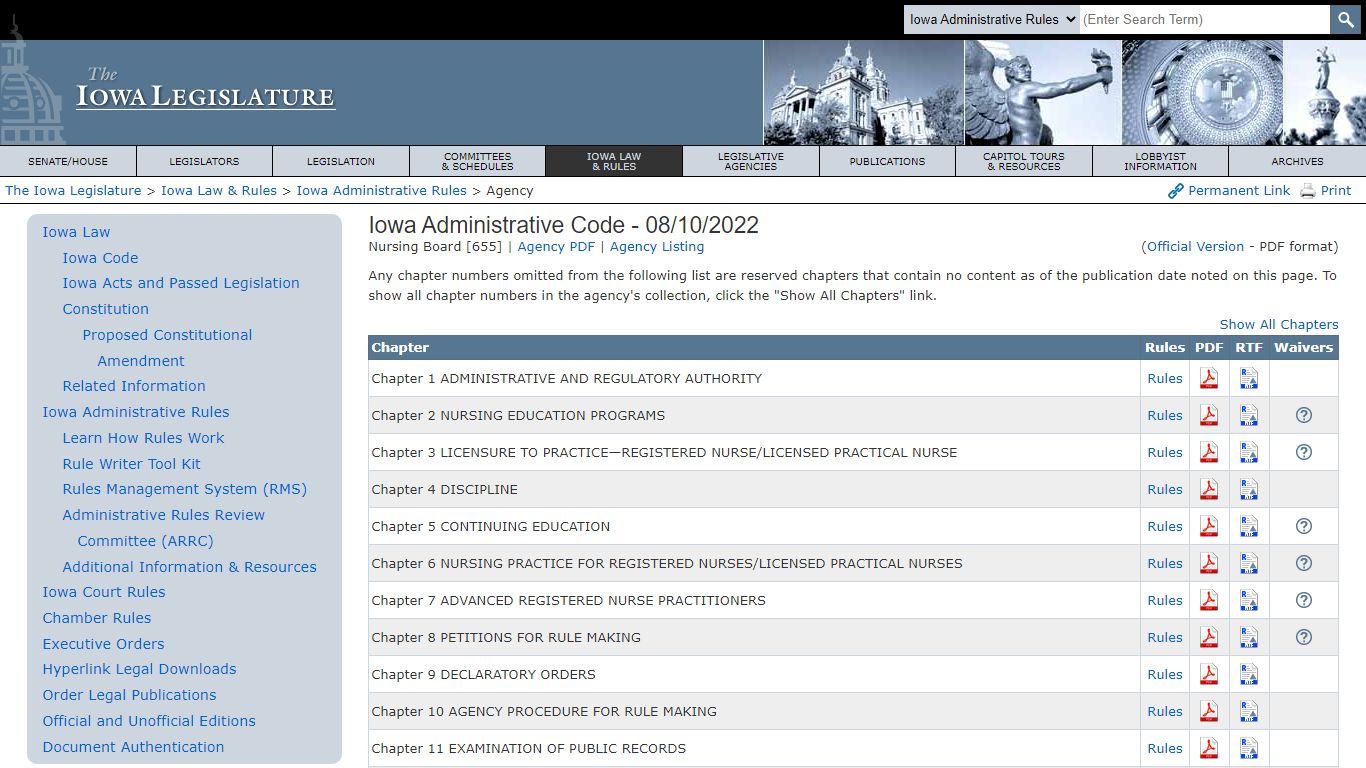Download the Chapter 6 RTF file icon
This screenshot has width=1366, height=768.
1249,564
